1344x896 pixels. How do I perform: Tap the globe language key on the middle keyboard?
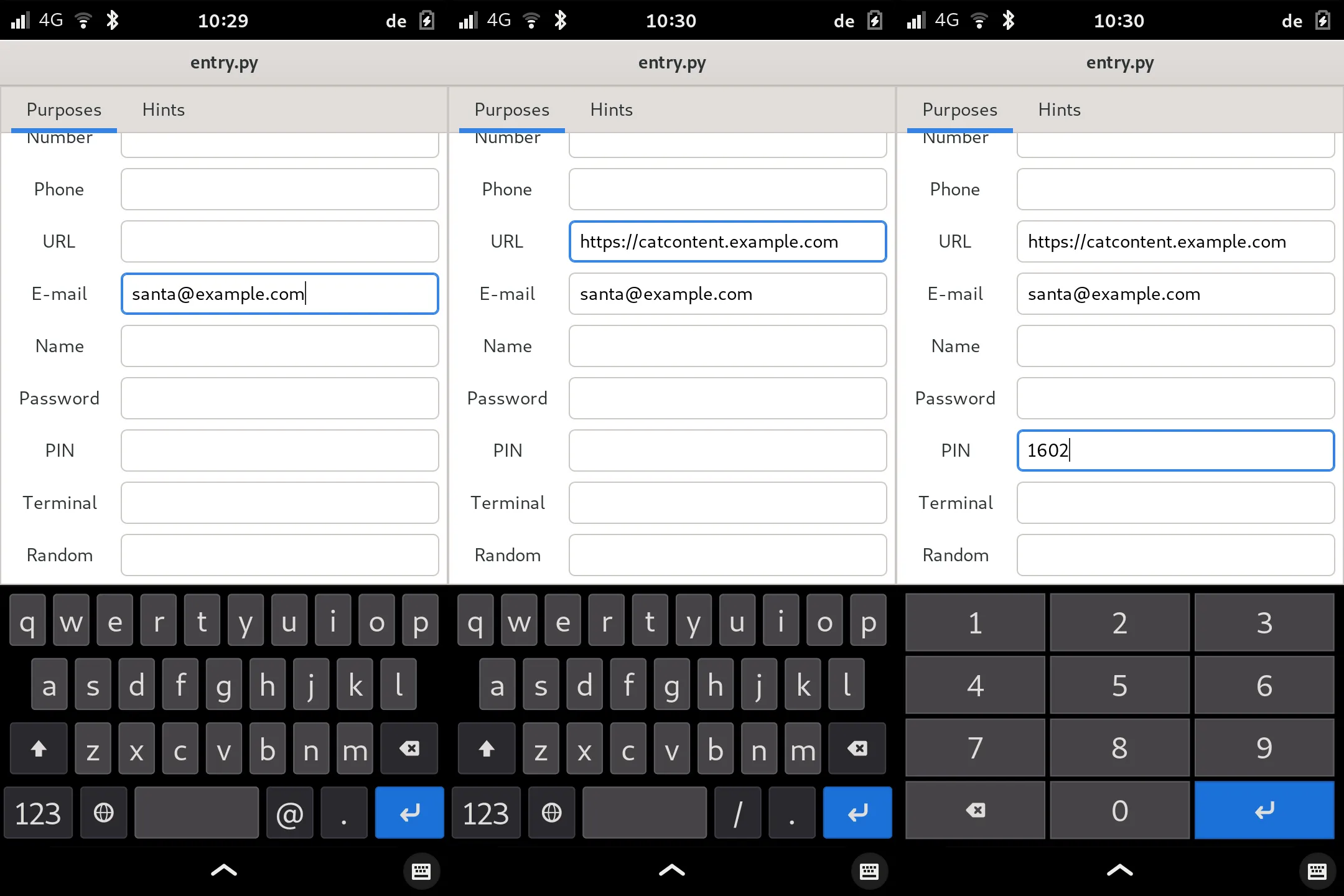(551, 813)
